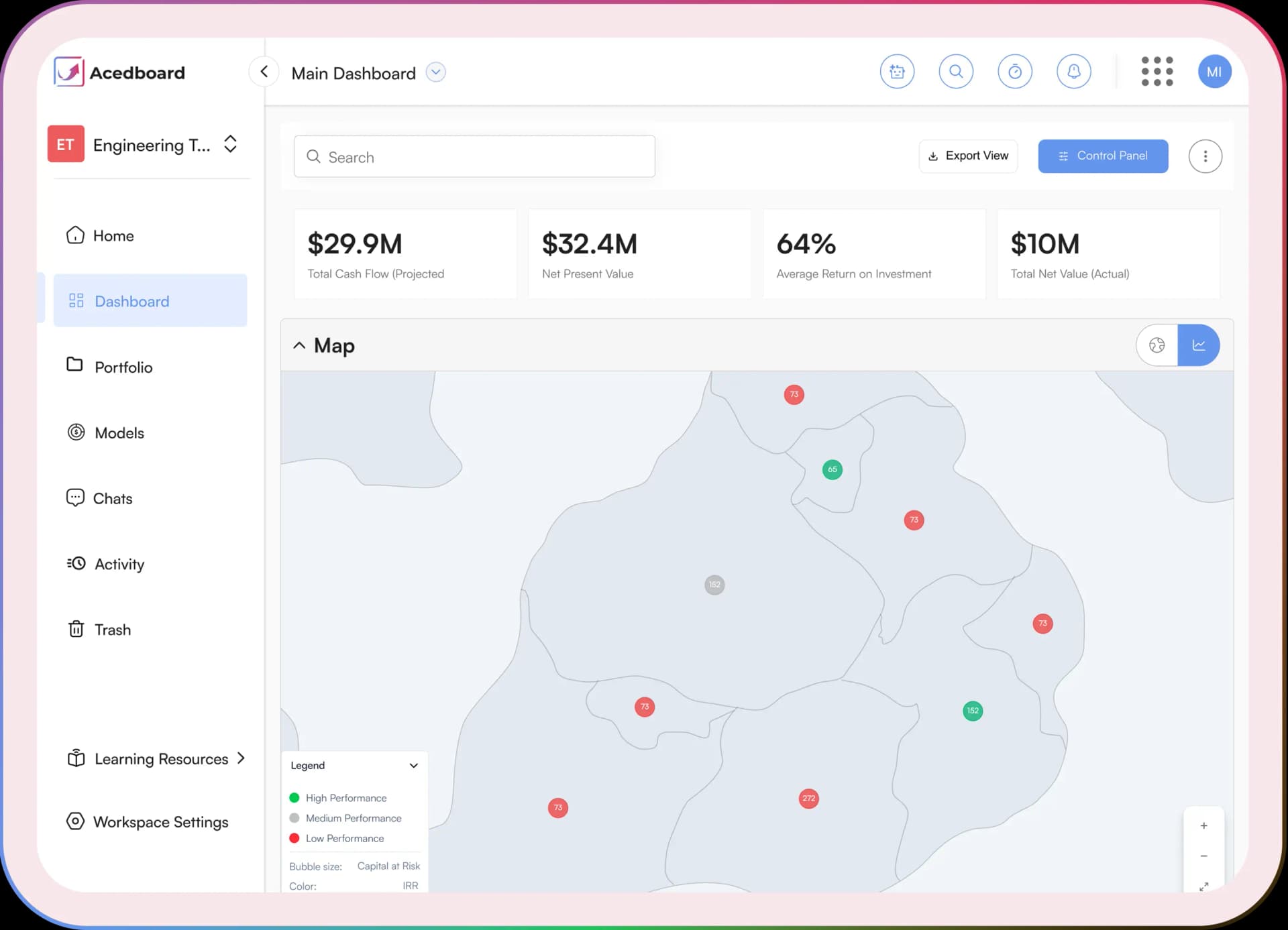
Task: Open Models in the sidebar
Action: (150, 432)
